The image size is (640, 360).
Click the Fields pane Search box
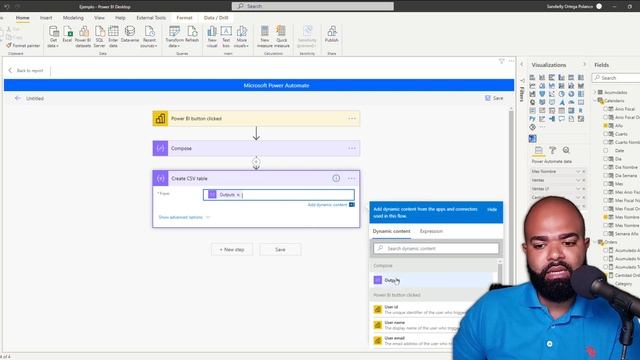(x=616, y=78)
